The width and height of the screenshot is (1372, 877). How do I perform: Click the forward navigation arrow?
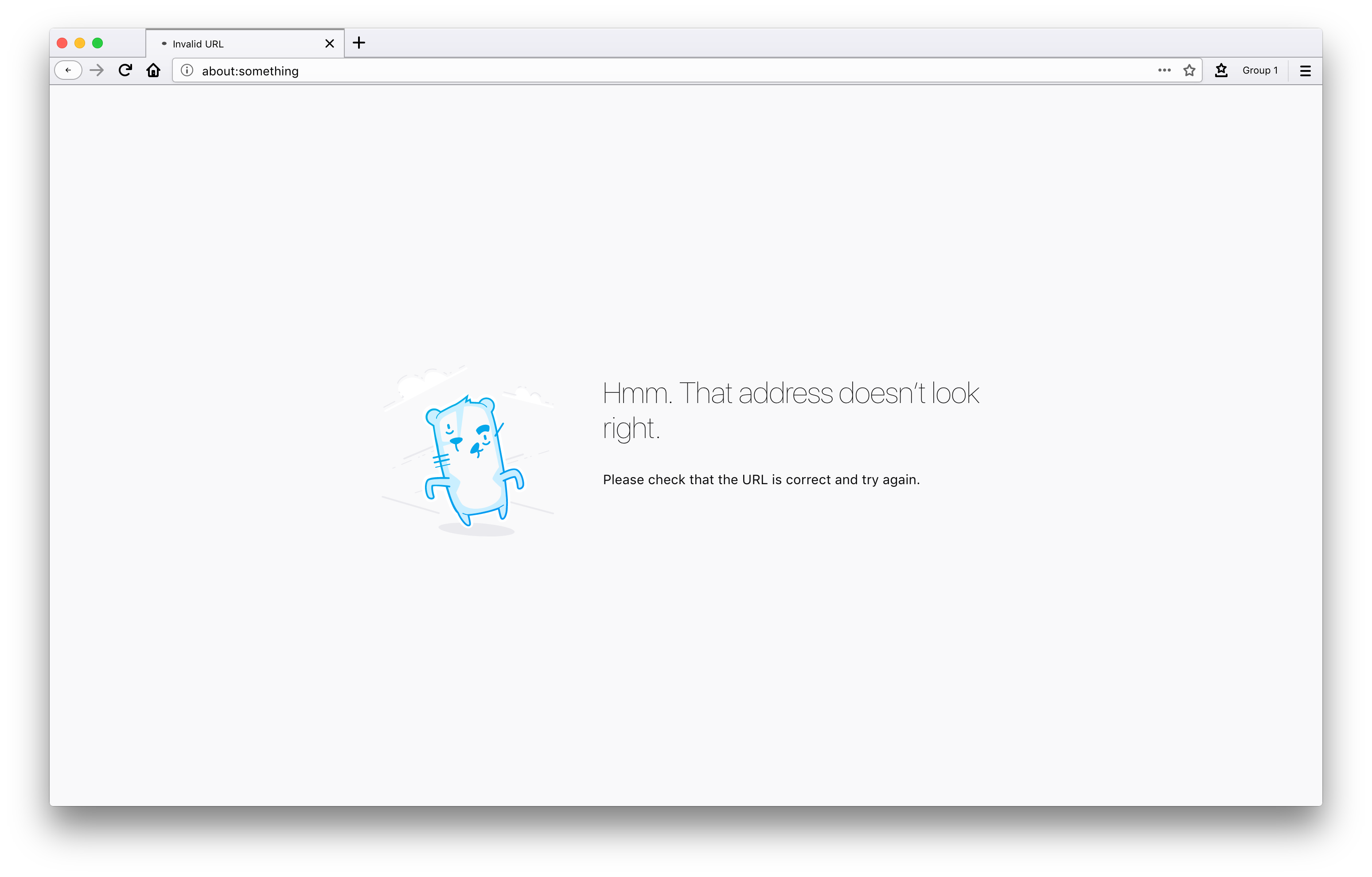[x=97, y=70]
